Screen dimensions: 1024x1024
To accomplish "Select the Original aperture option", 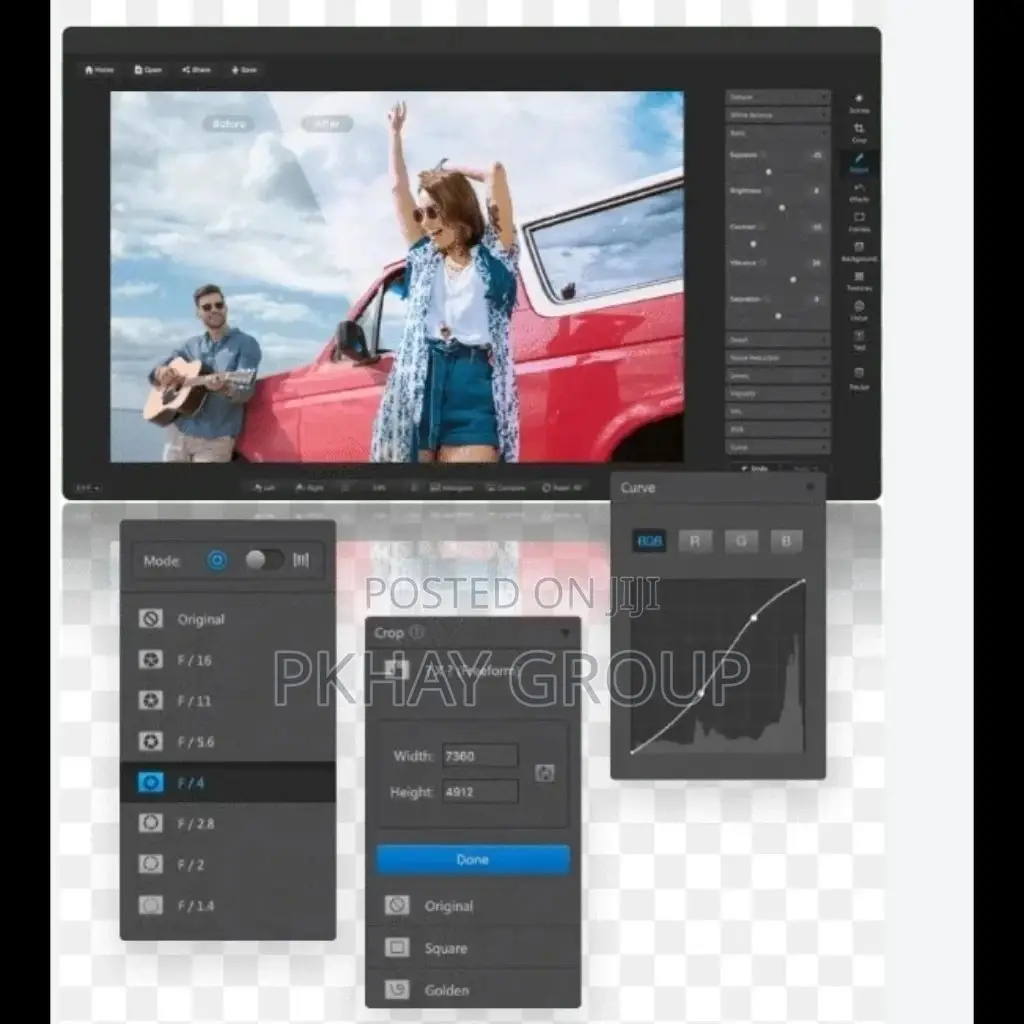I will pyautogui.click(x=228, y=618).
